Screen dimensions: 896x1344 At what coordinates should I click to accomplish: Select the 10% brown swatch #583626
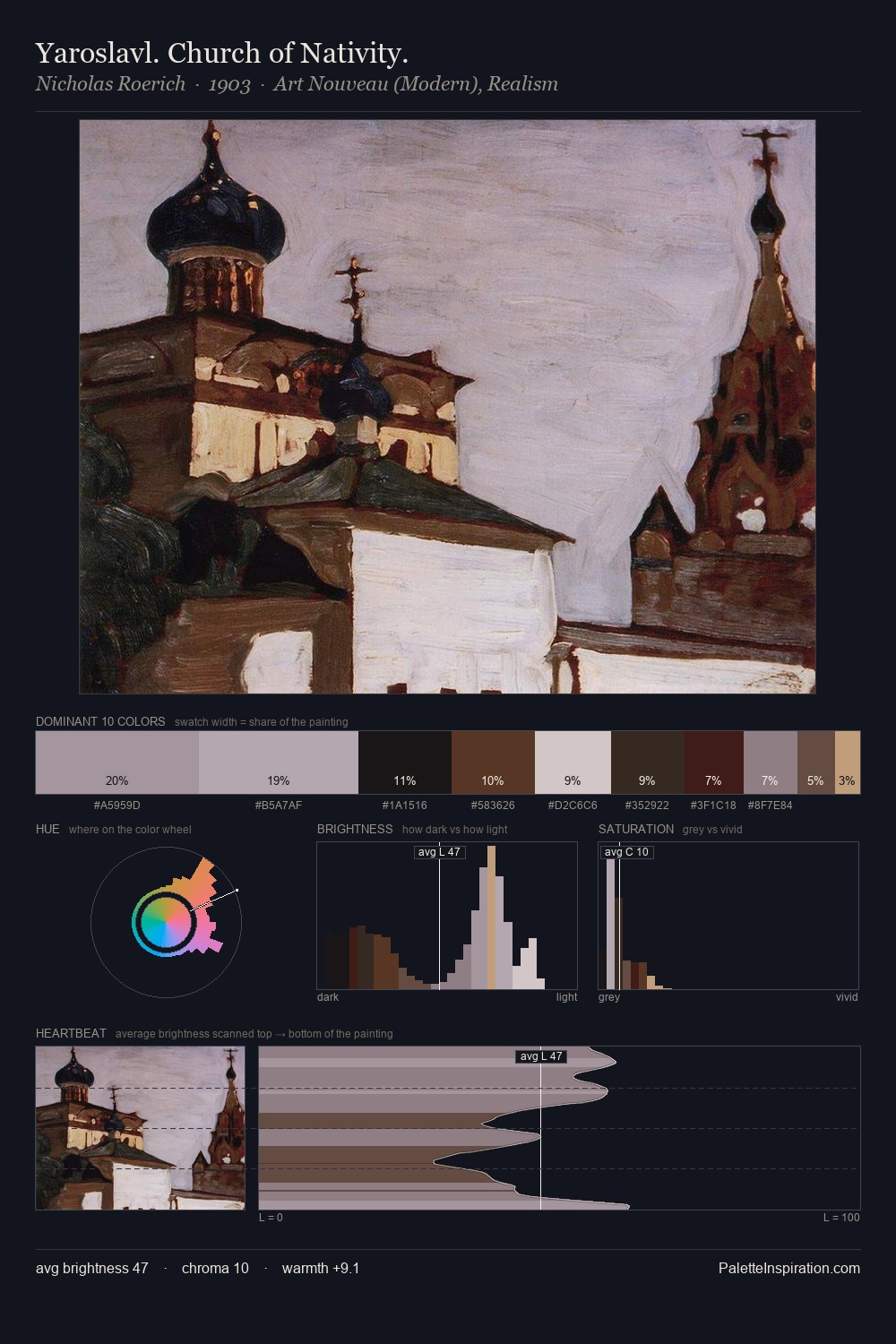coord(493,762)
